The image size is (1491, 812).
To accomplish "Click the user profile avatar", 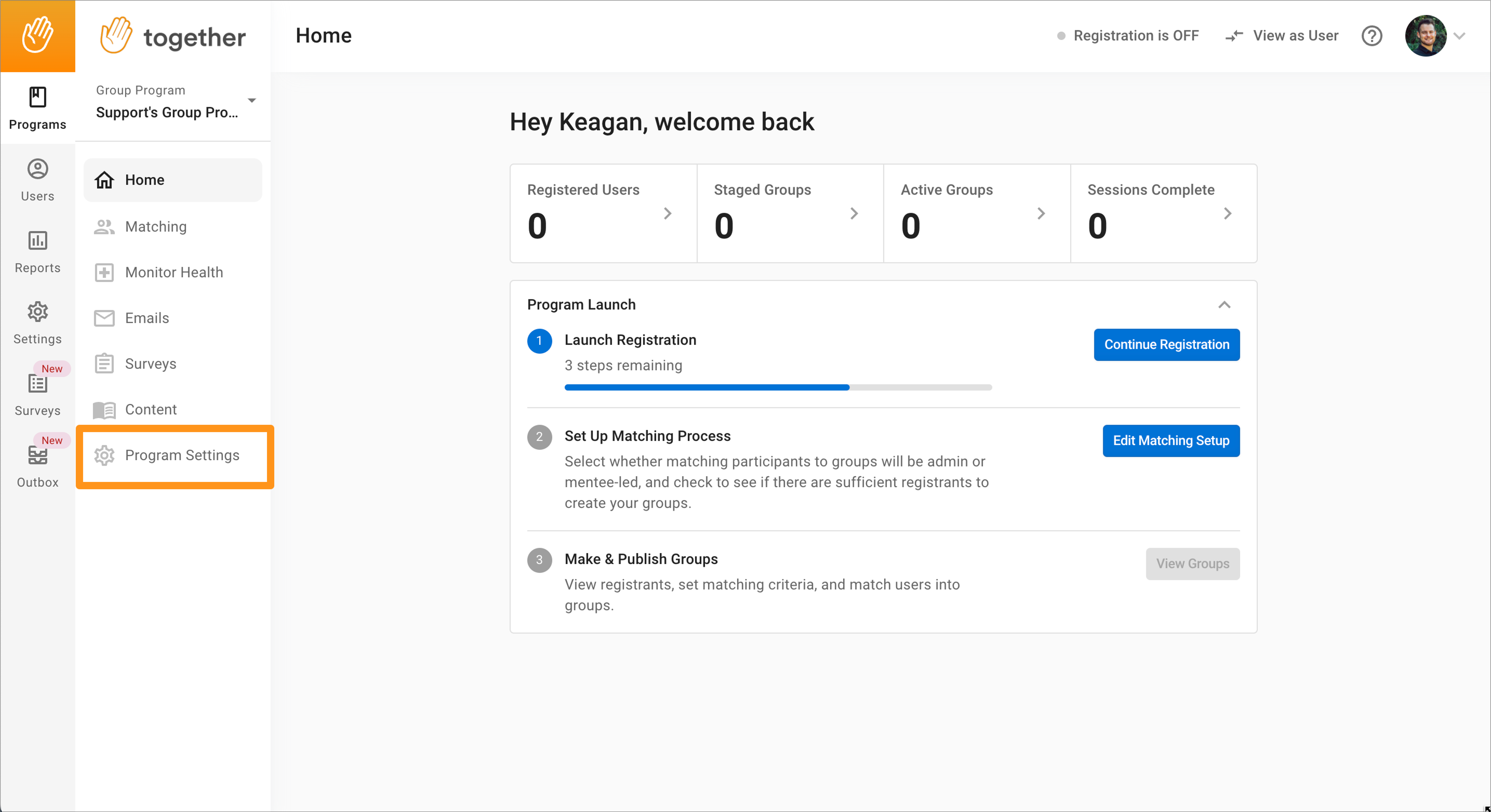I will tap(1426, 36).
